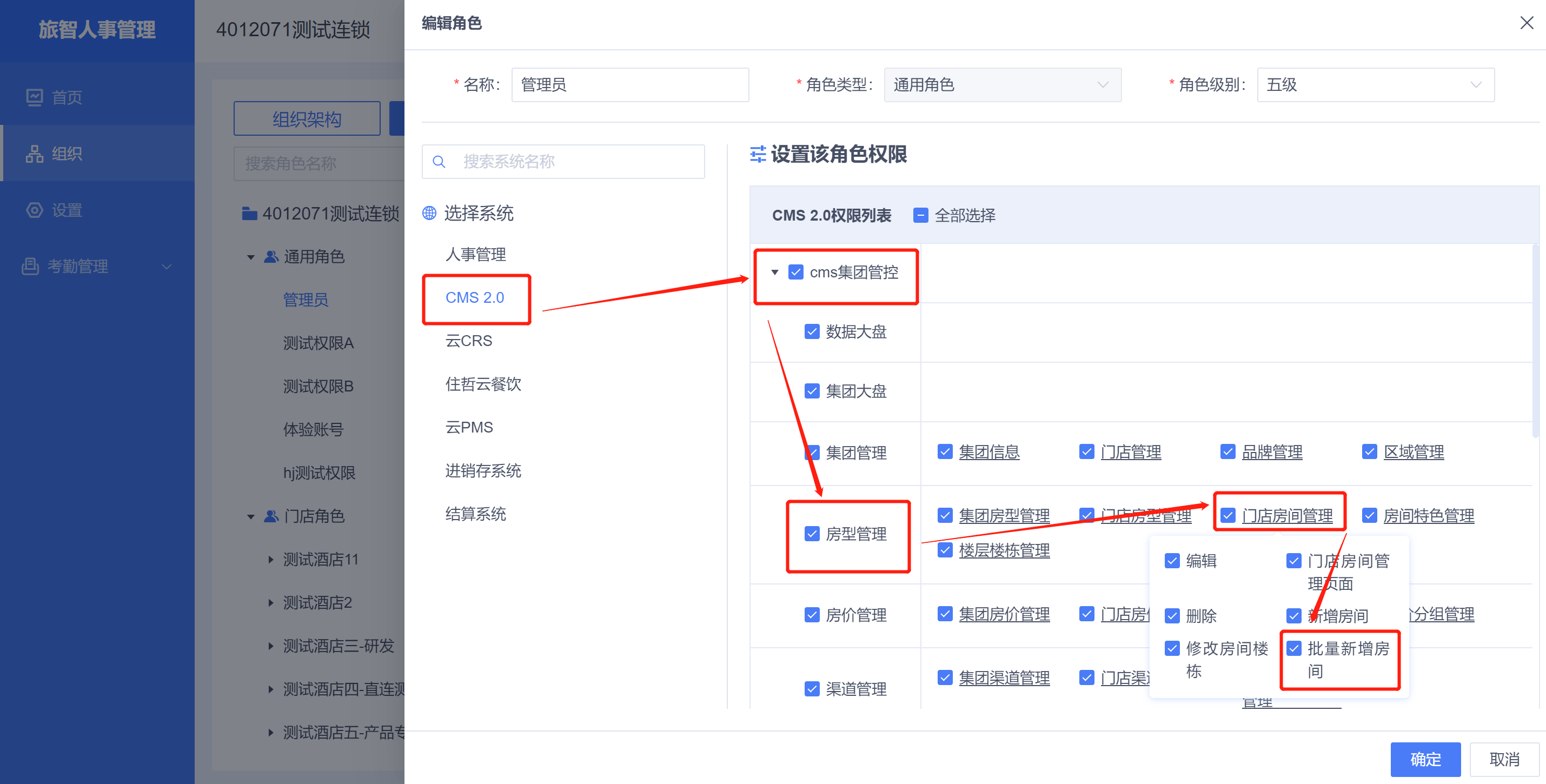Select the hj测试权限 role

click(319, 473)
